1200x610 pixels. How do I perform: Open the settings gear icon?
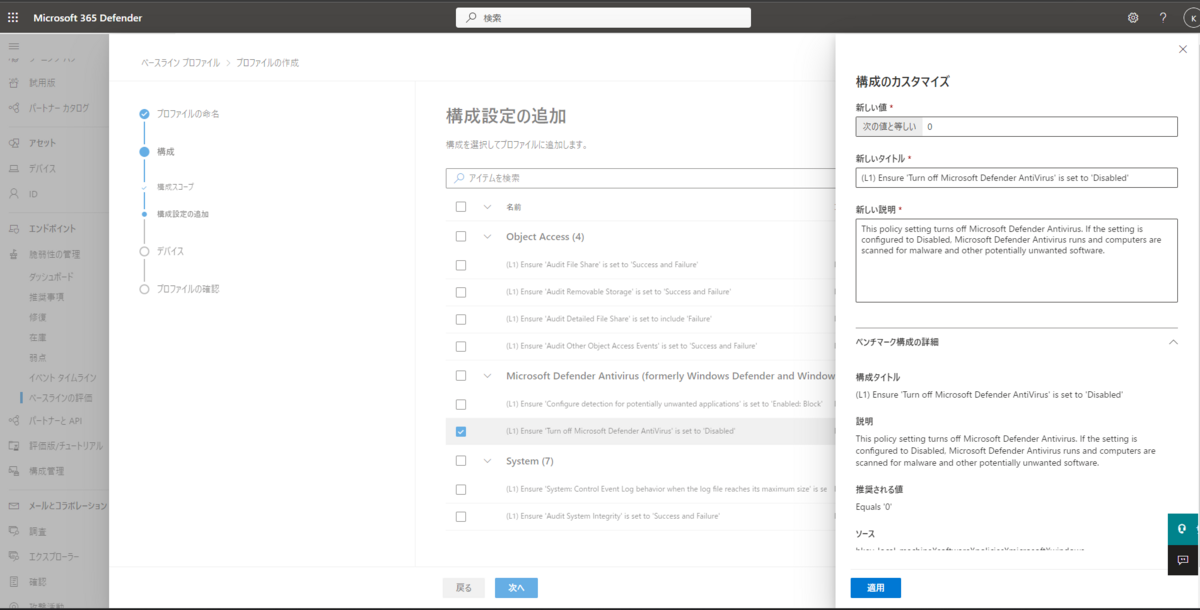[x=1133, y=18]
